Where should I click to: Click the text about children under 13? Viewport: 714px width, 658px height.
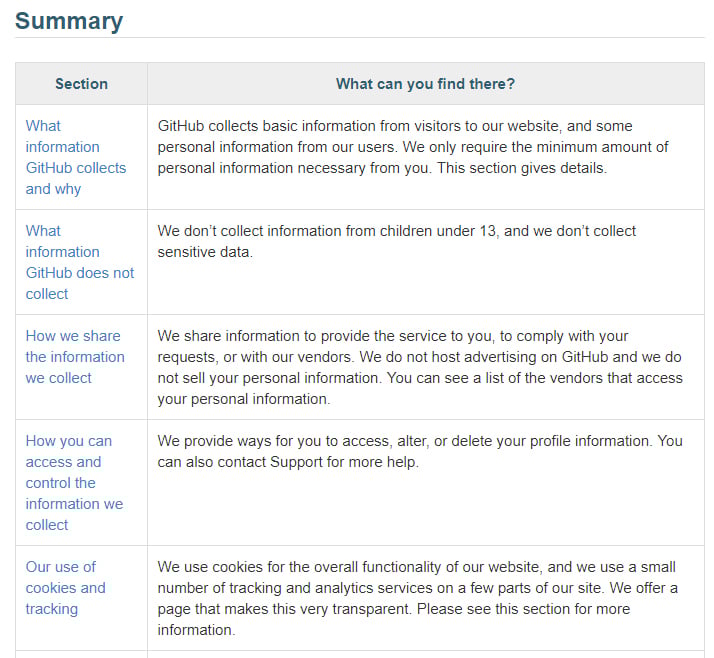[x=396, y=241]
